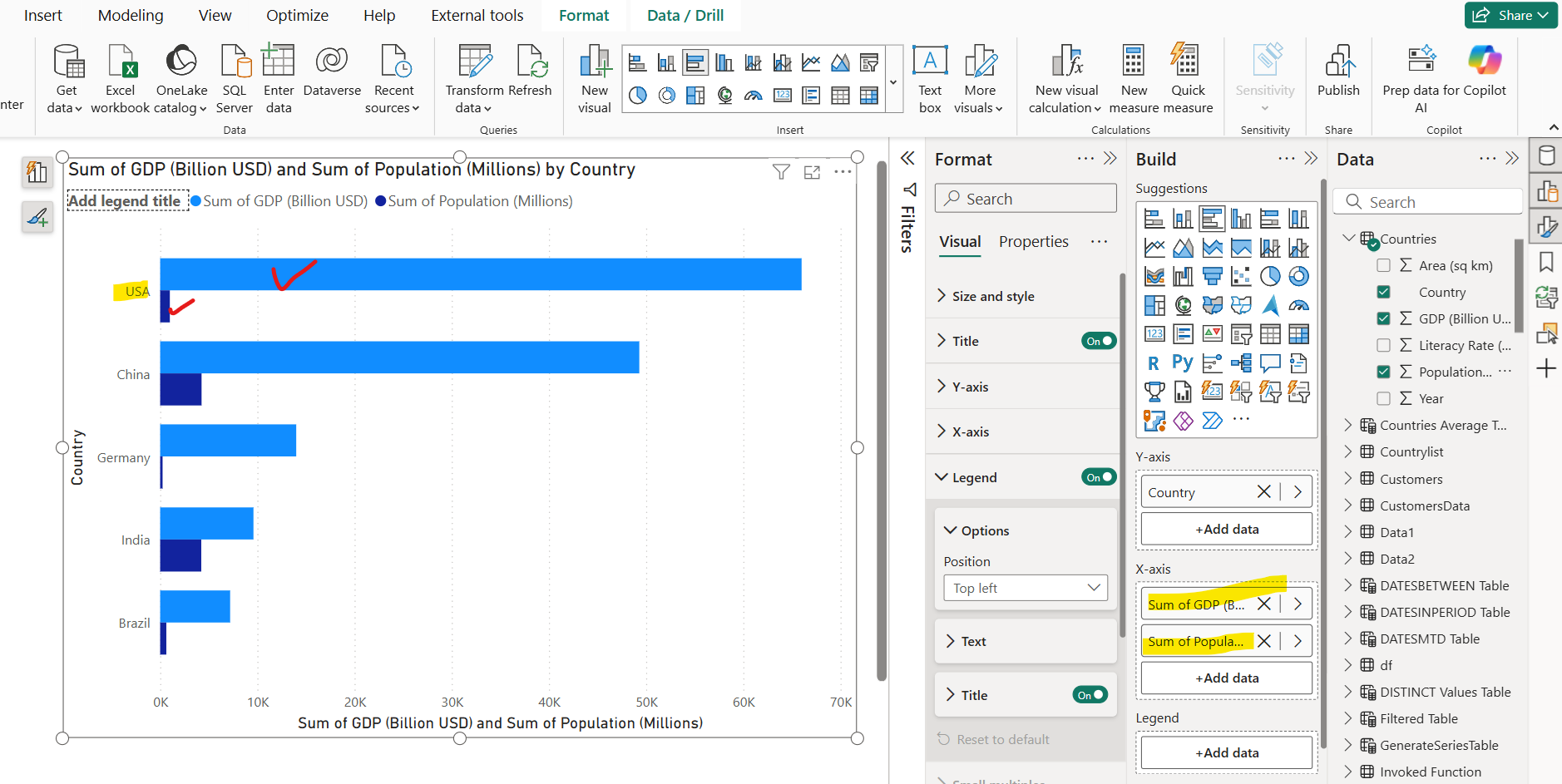The width and height of the screenshot is (1562, 784).
Task: Click the light blue GDP legend color marker
Action: [x=195, y=201]
